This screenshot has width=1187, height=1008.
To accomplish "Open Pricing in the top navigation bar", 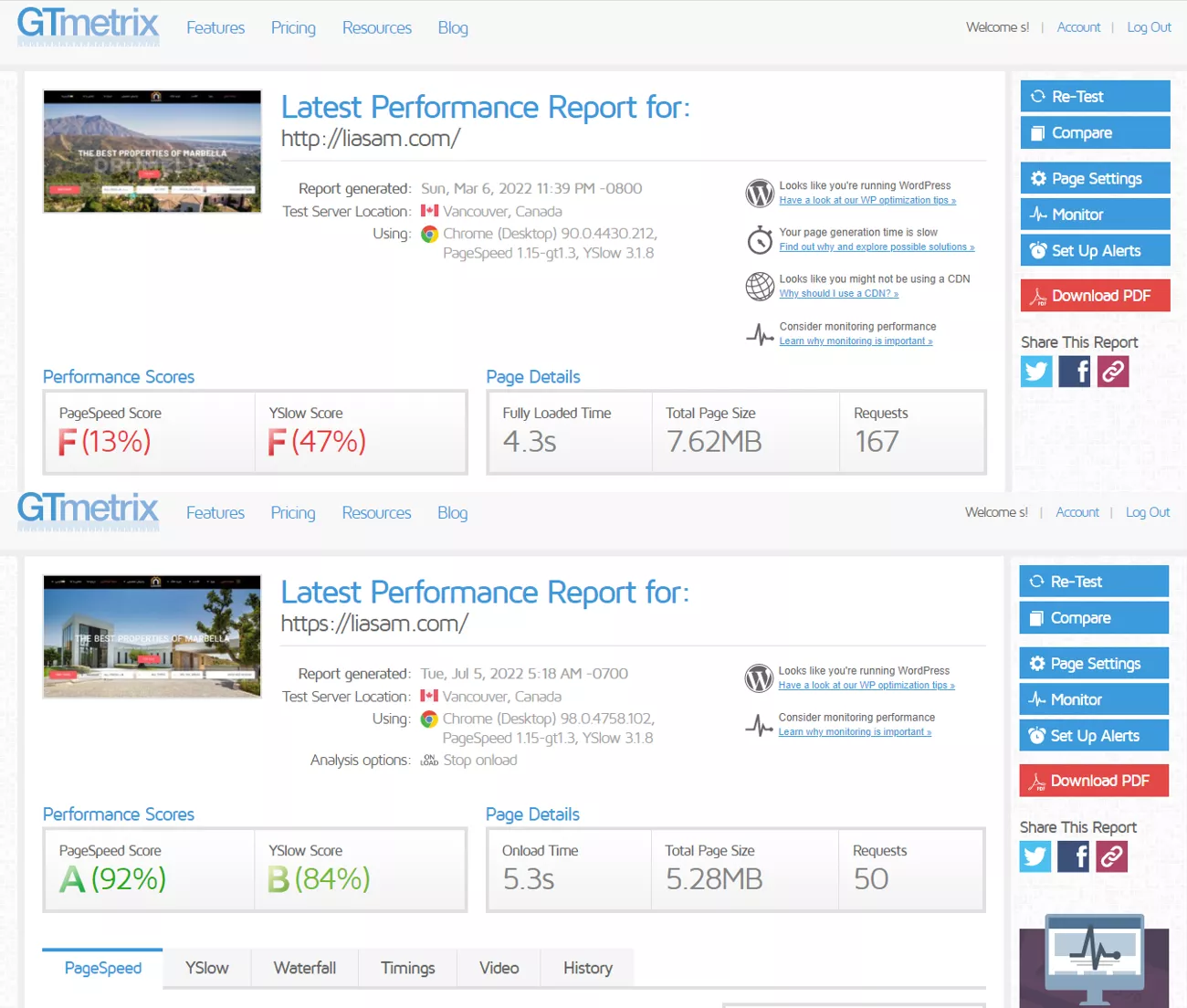I will [293, 28].
